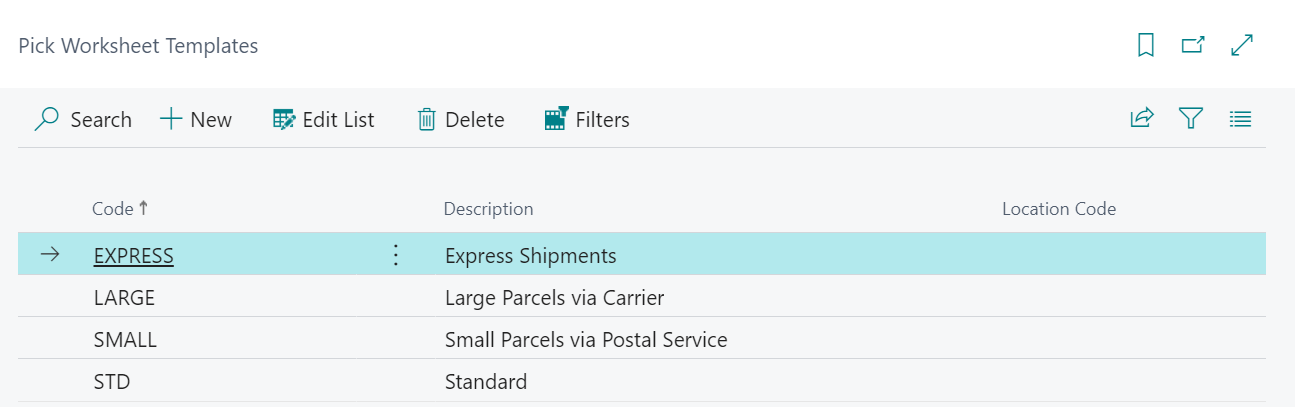Screen dimensions: 1295x407
Task: Show more options for EXPRESS row
Action: (x=395, y=256)
